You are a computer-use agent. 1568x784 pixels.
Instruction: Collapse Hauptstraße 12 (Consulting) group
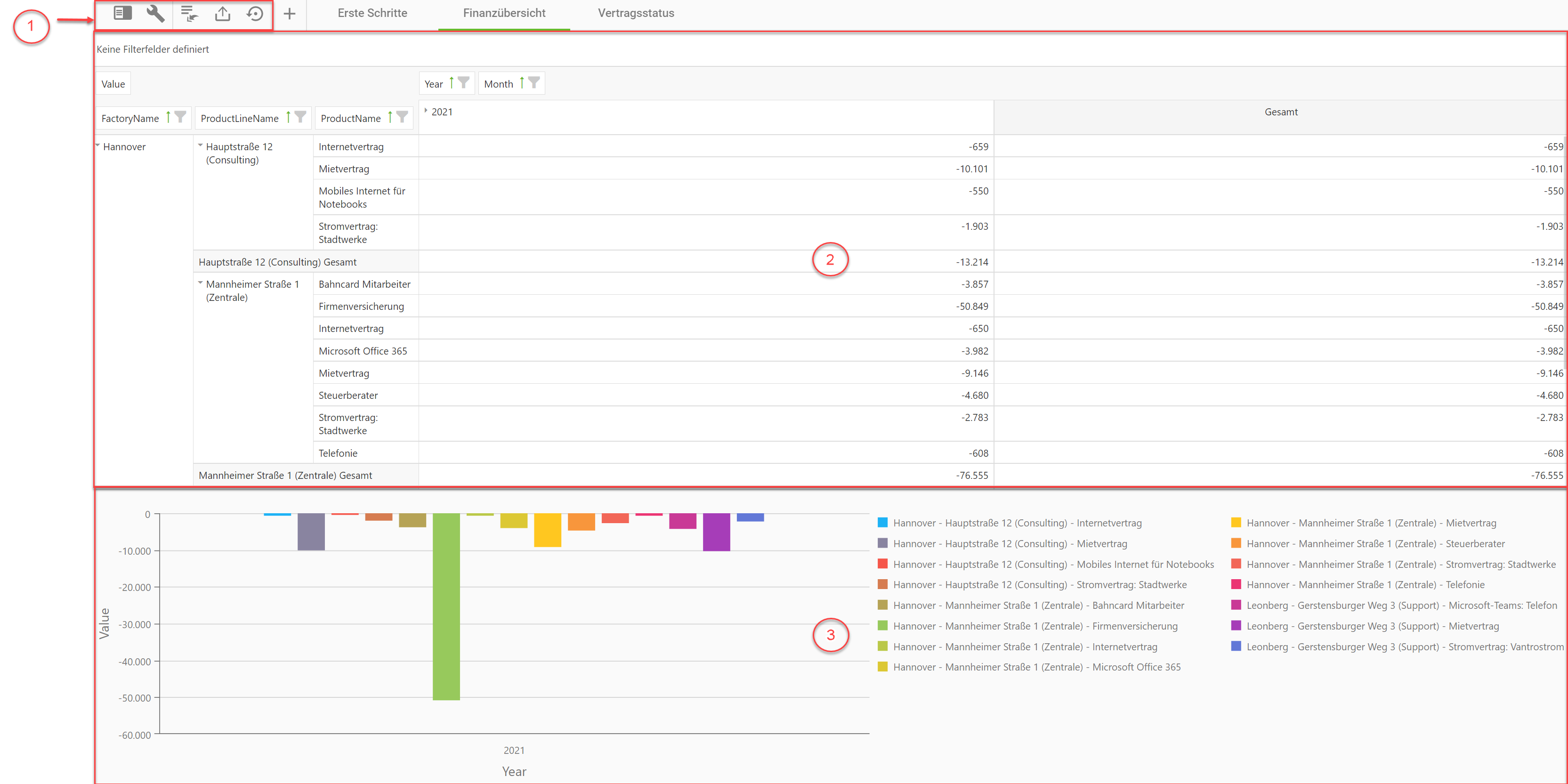(x=200, y=145)
